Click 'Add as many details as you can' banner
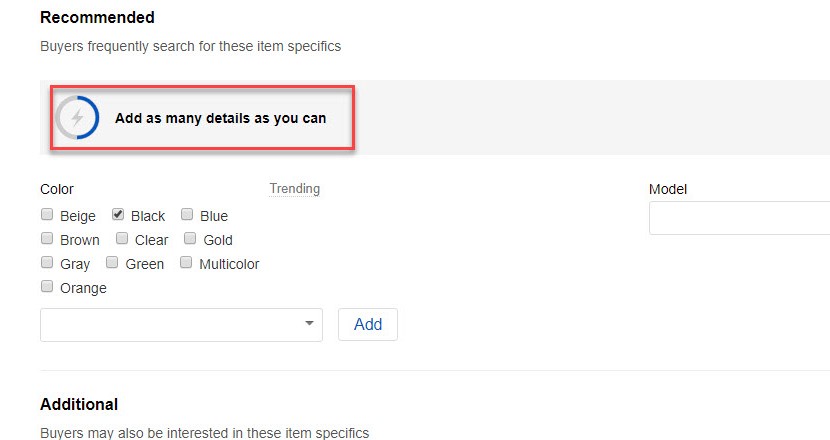 (x=220, y=118)
